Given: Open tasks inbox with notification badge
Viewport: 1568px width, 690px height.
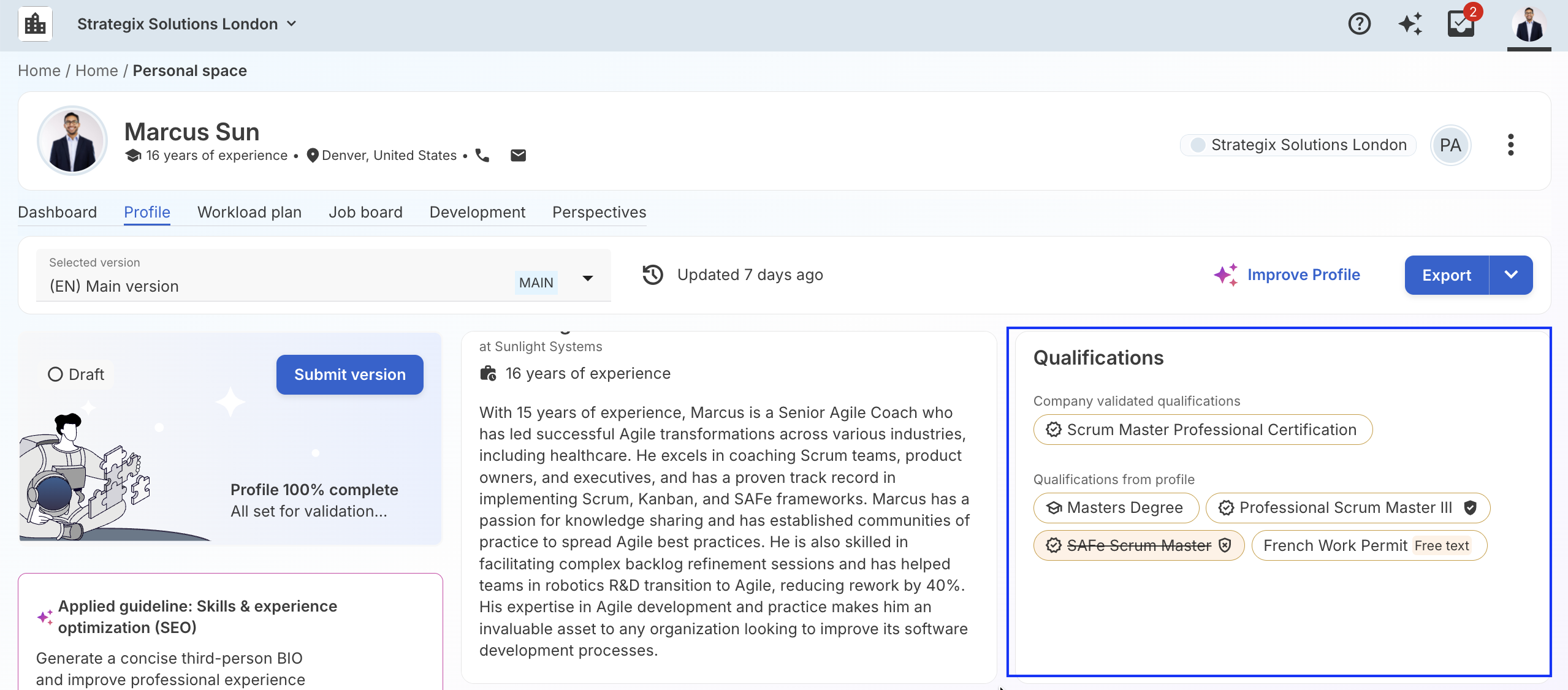Looking at the screenshot, I should [1461, 24].
